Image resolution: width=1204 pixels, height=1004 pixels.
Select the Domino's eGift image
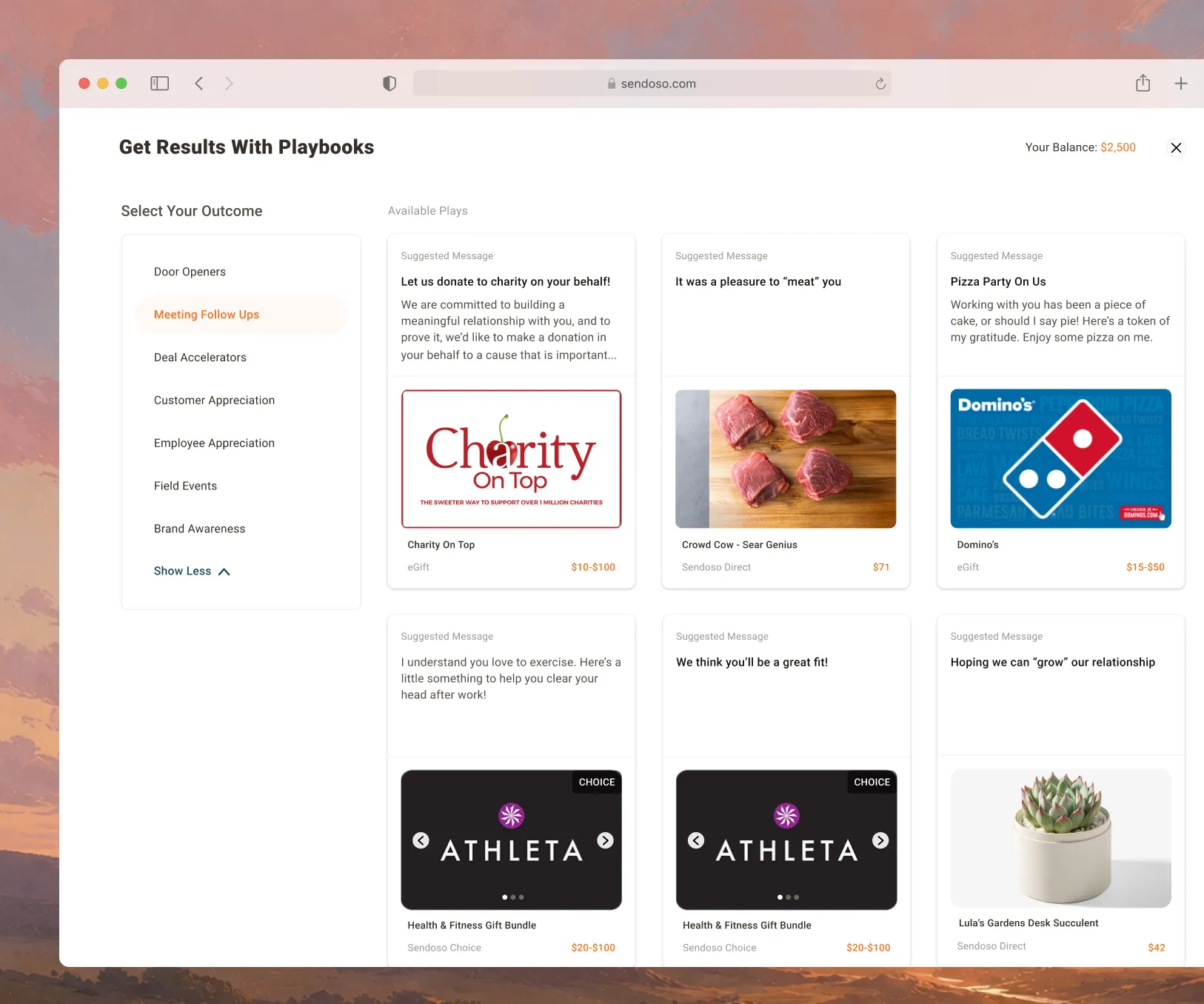click(1061, 458)
